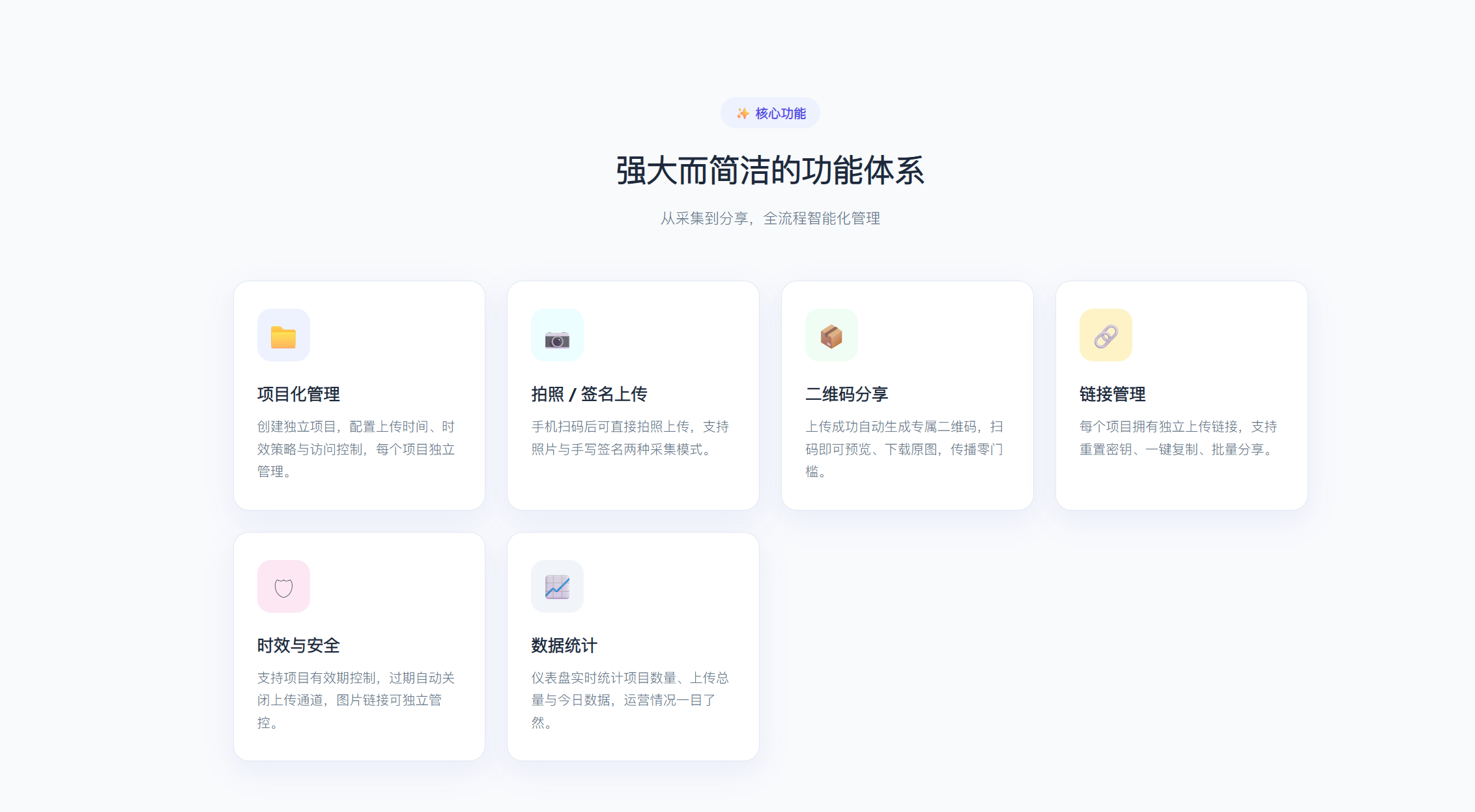Screen dimensions: 1475x812
Task: Click the 强大而简洁的功能体系 main heading
Action: click(770, 171)
